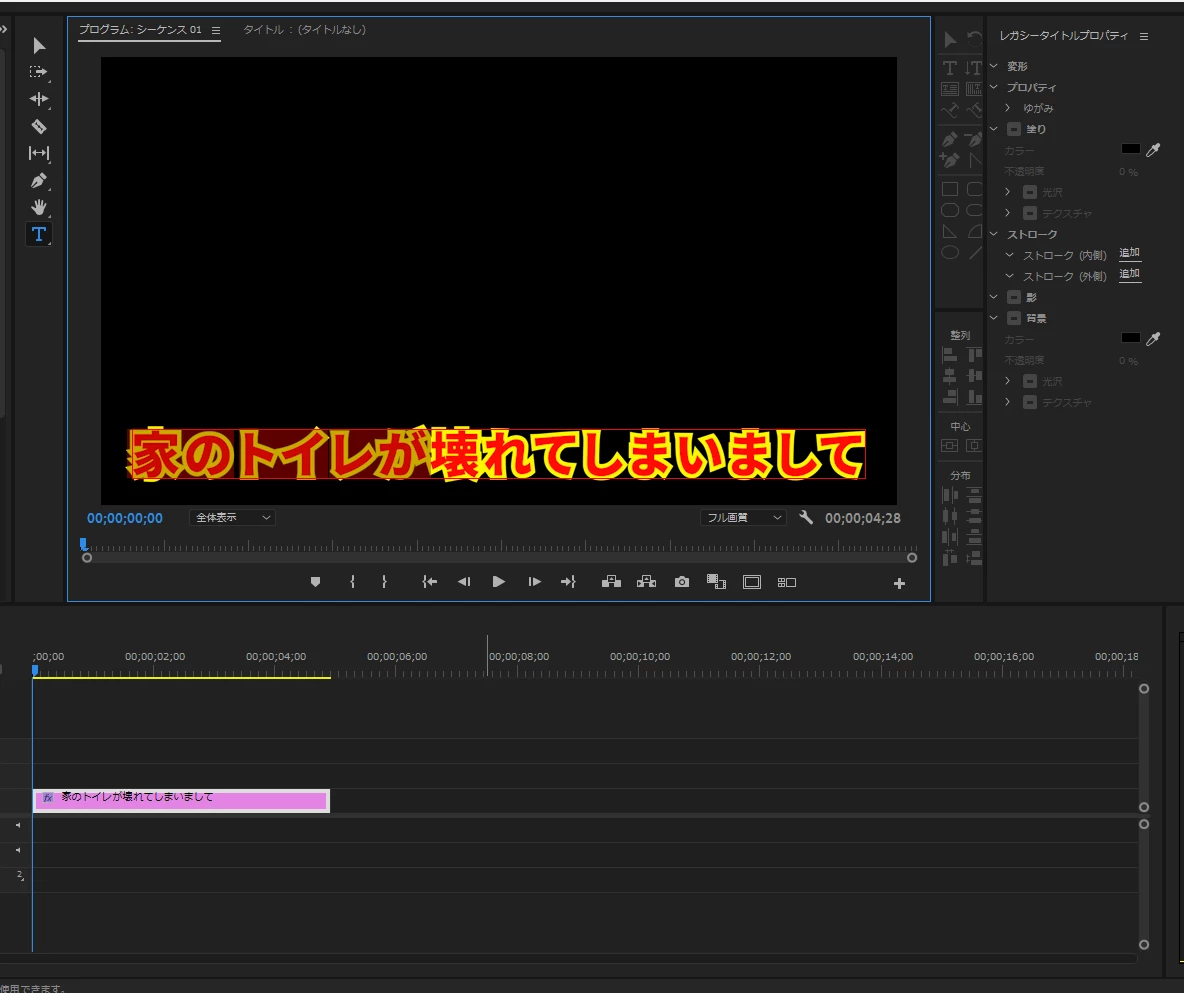Collapse ストローク (外側) row
The width and height of the screenshot is (1184, 993).
1010,276
